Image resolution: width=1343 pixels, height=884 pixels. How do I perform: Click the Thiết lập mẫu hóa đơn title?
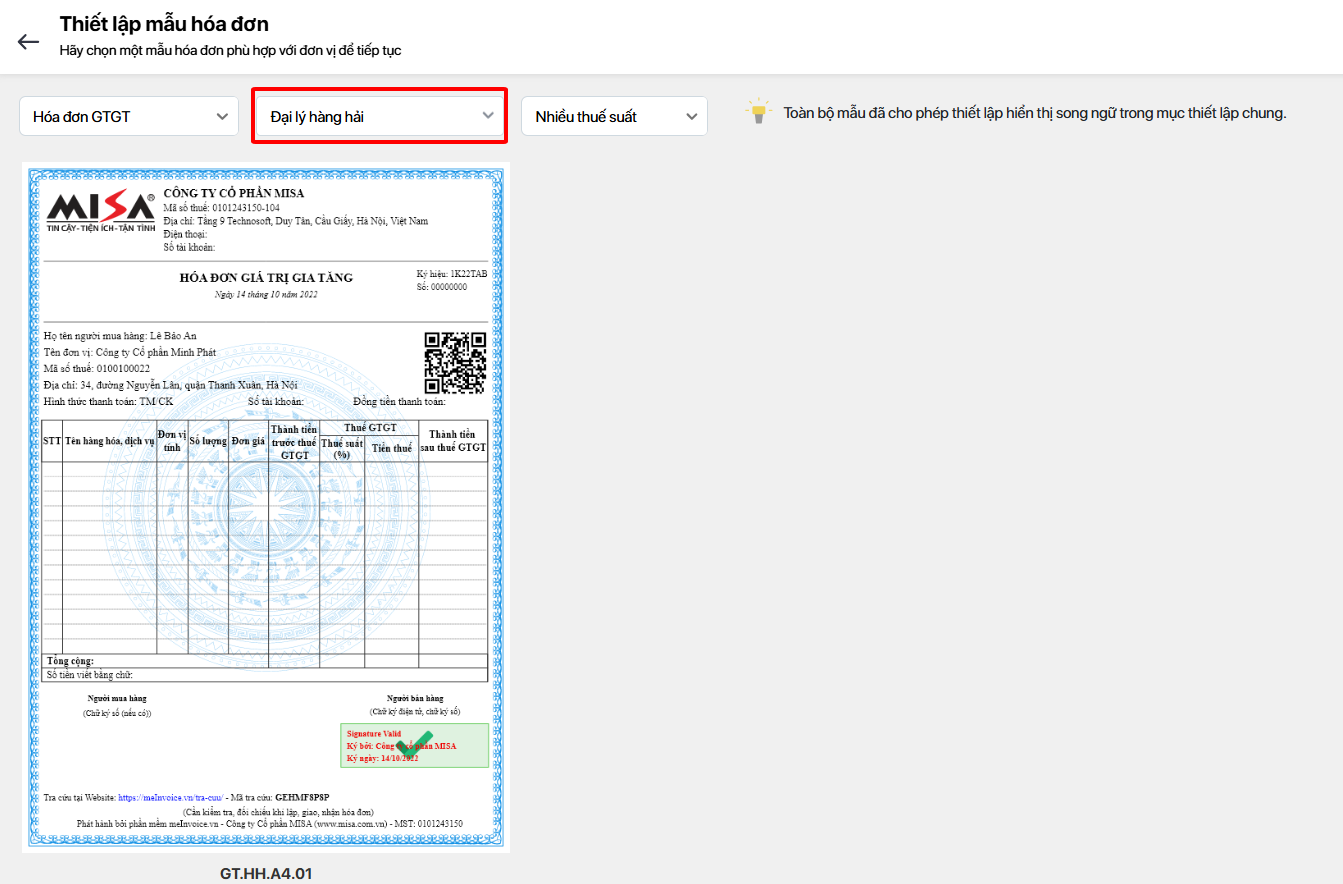[x=164, y=24]
